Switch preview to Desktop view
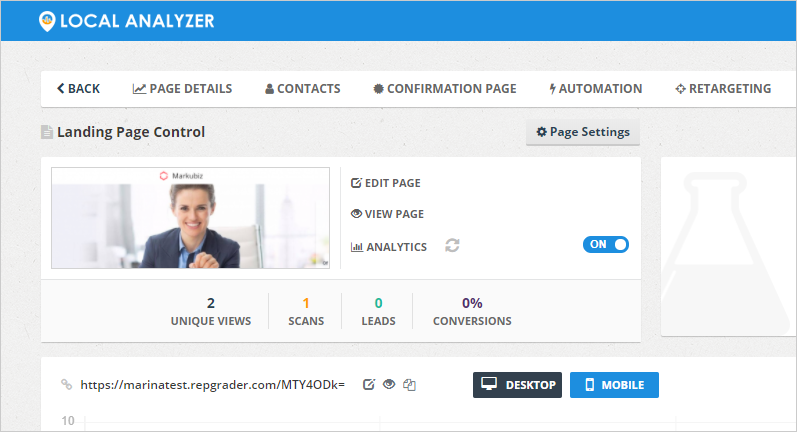 click(517, 385)
